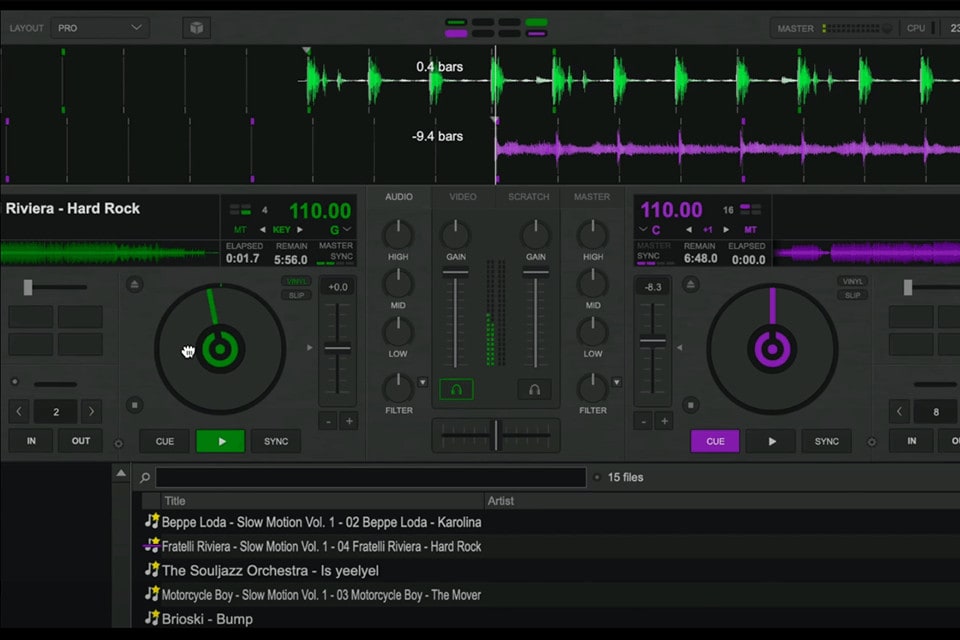This screenshot has height=640, width=960.
Task: Open the 3D cube view icon
Action: tap(197, 28)
